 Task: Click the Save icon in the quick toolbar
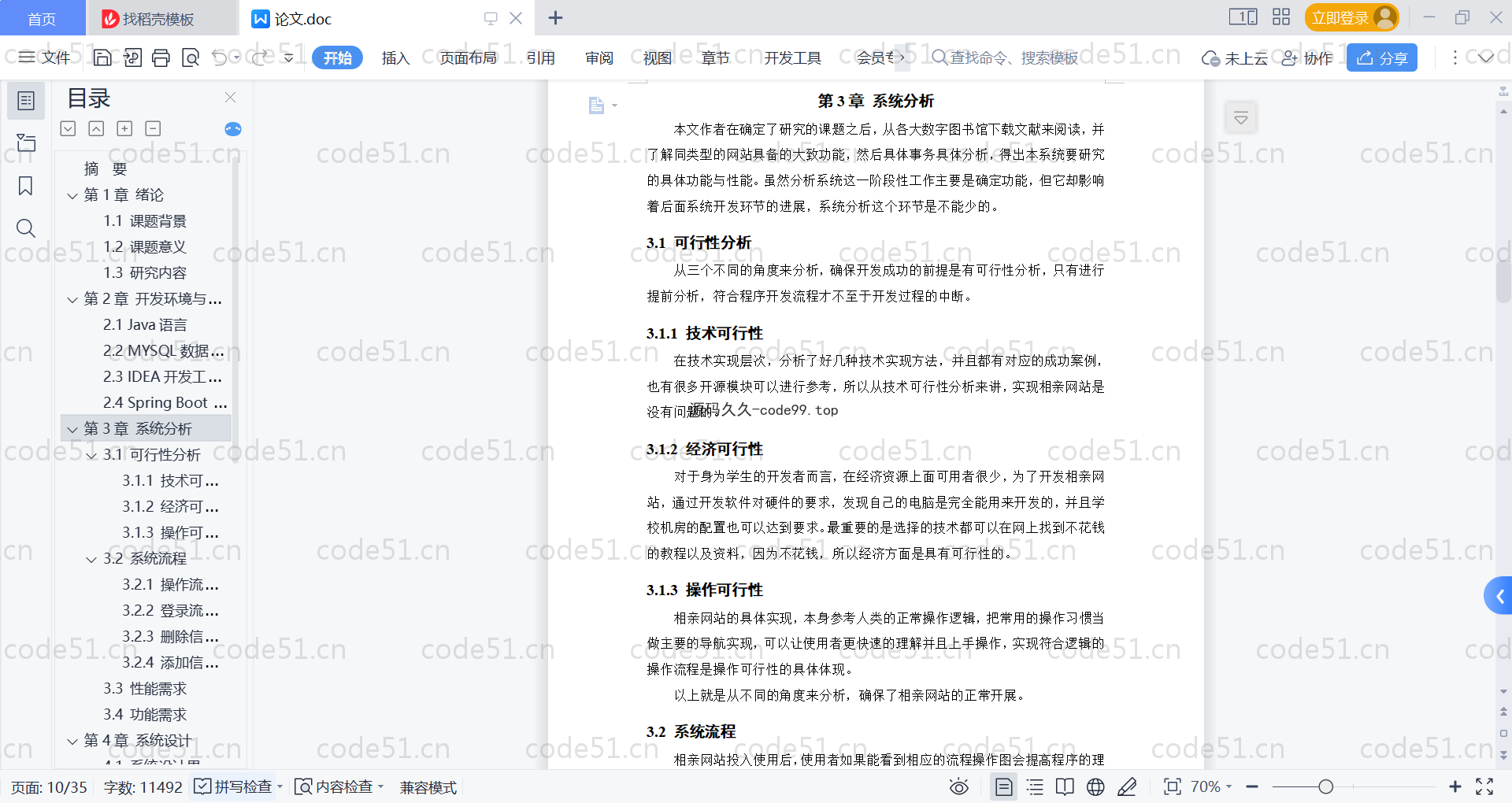point(102,57)
